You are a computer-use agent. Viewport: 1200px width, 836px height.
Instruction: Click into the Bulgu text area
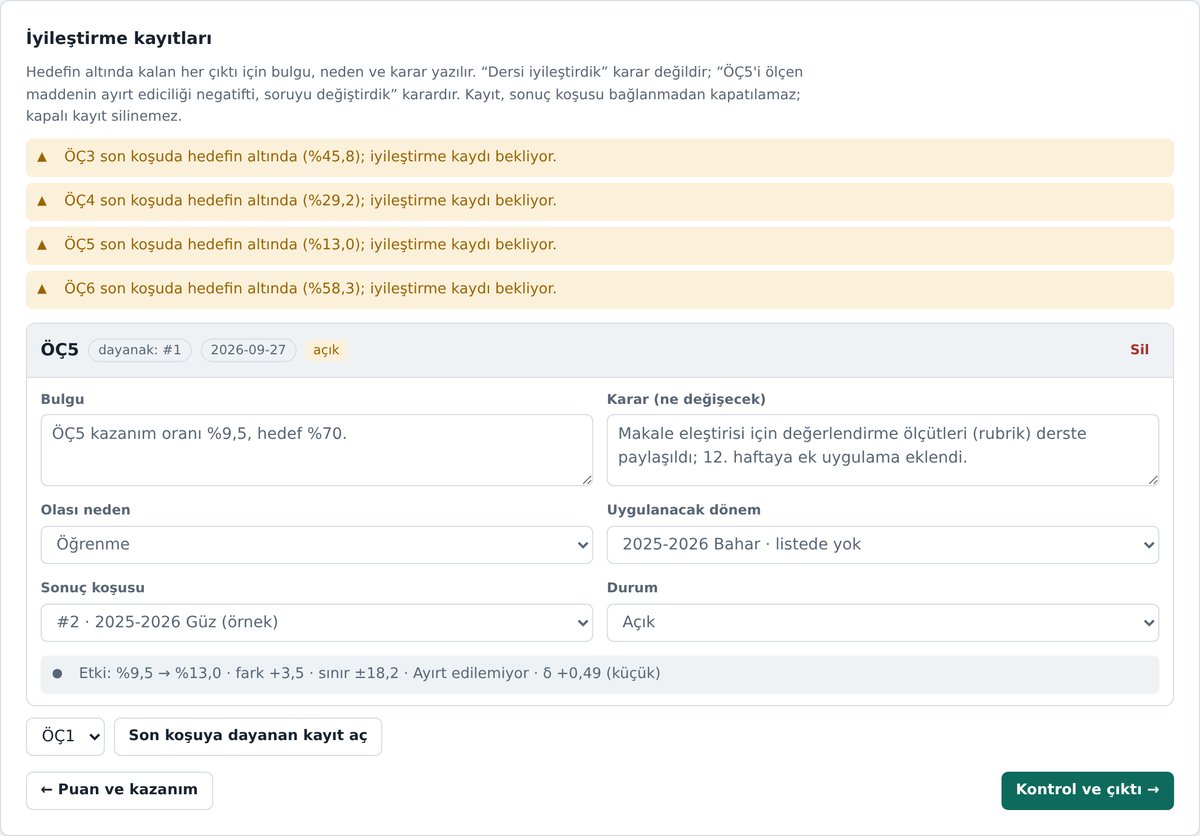coord(317,450)
